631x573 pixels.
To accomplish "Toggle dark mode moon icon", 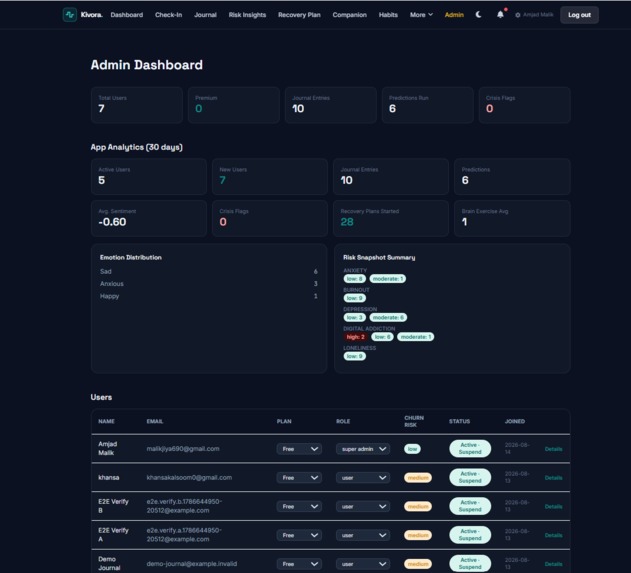I will click(478, 14).
